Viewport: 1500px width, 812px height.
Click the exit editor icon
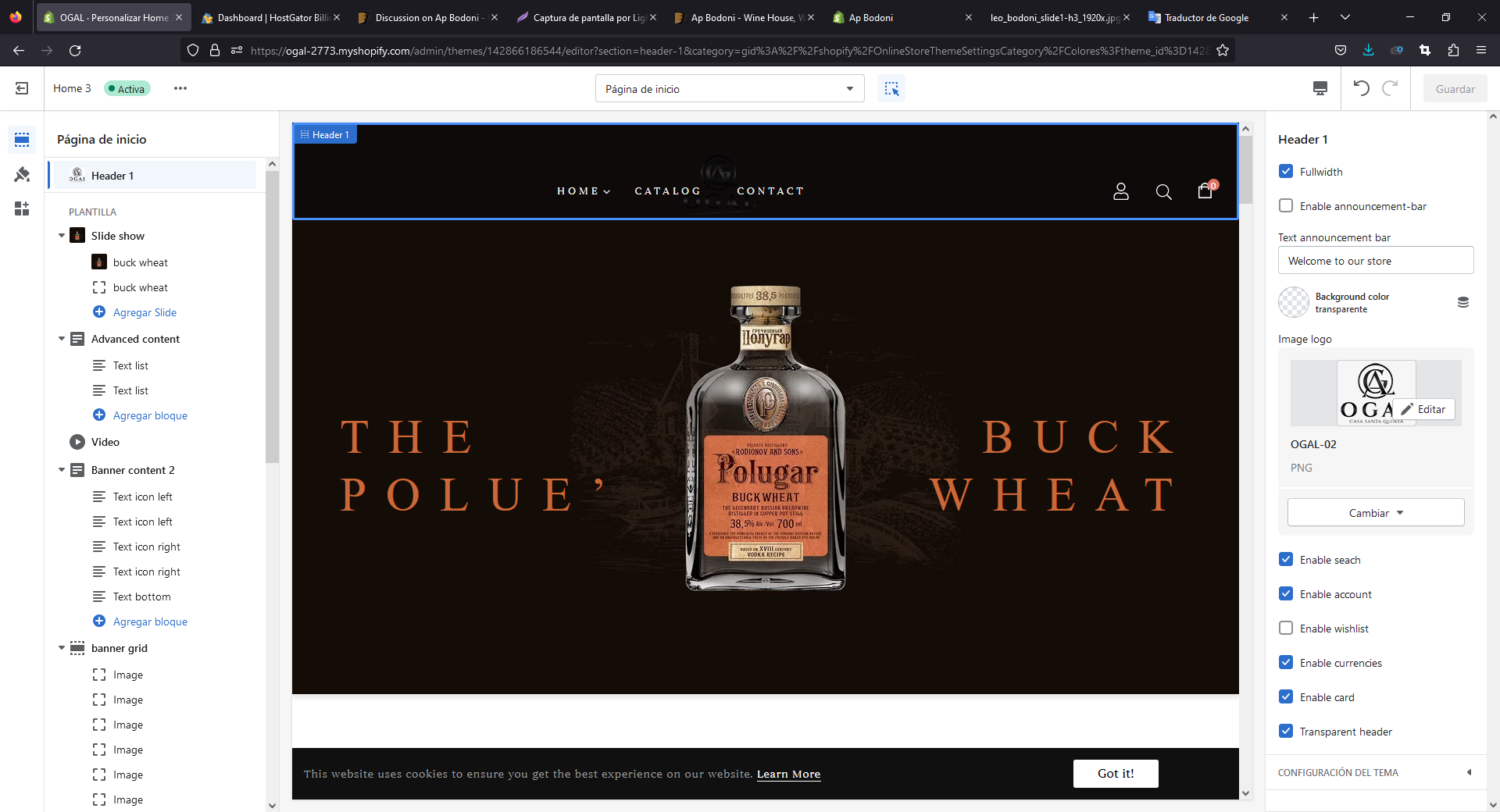(x=22, y=88)
